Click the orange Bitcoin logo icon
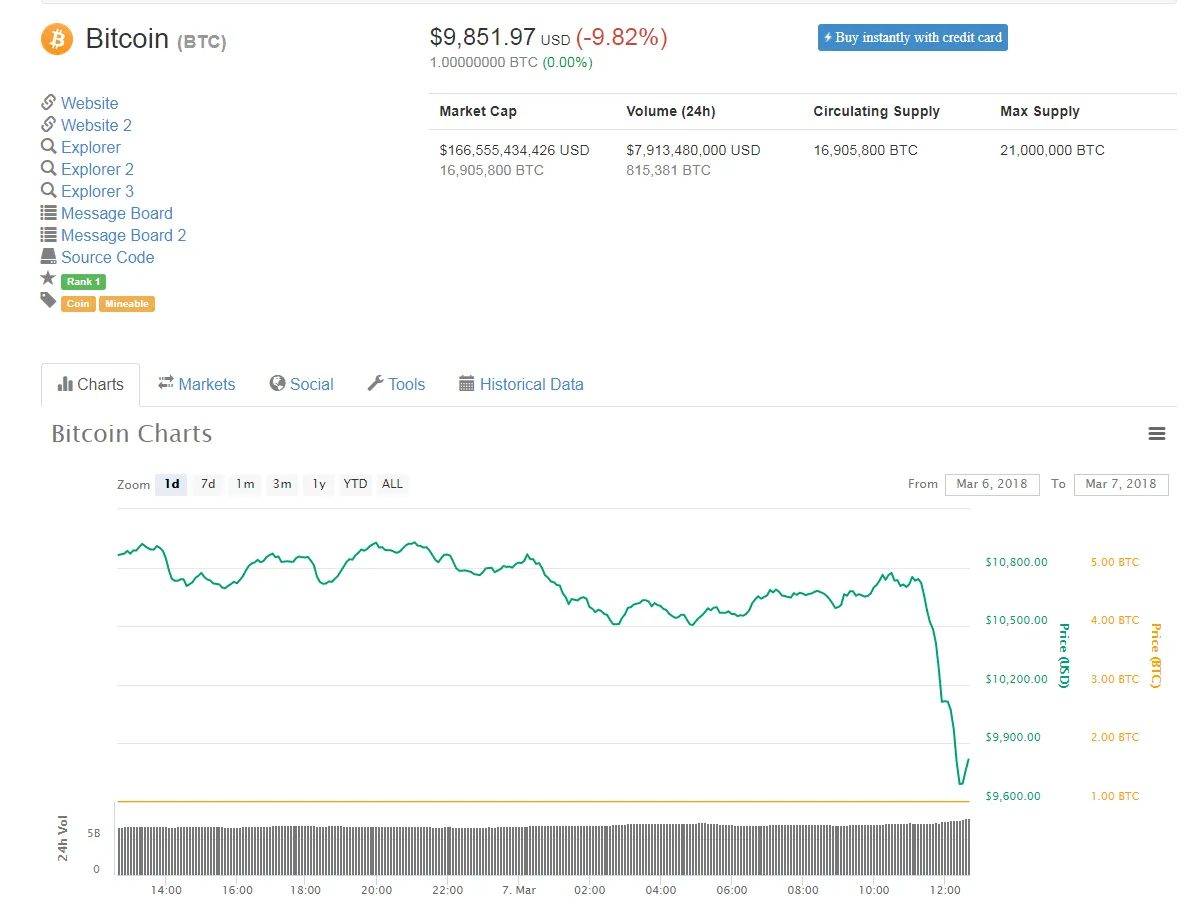Screen dimensions: 1198x917 click(57, 39)
